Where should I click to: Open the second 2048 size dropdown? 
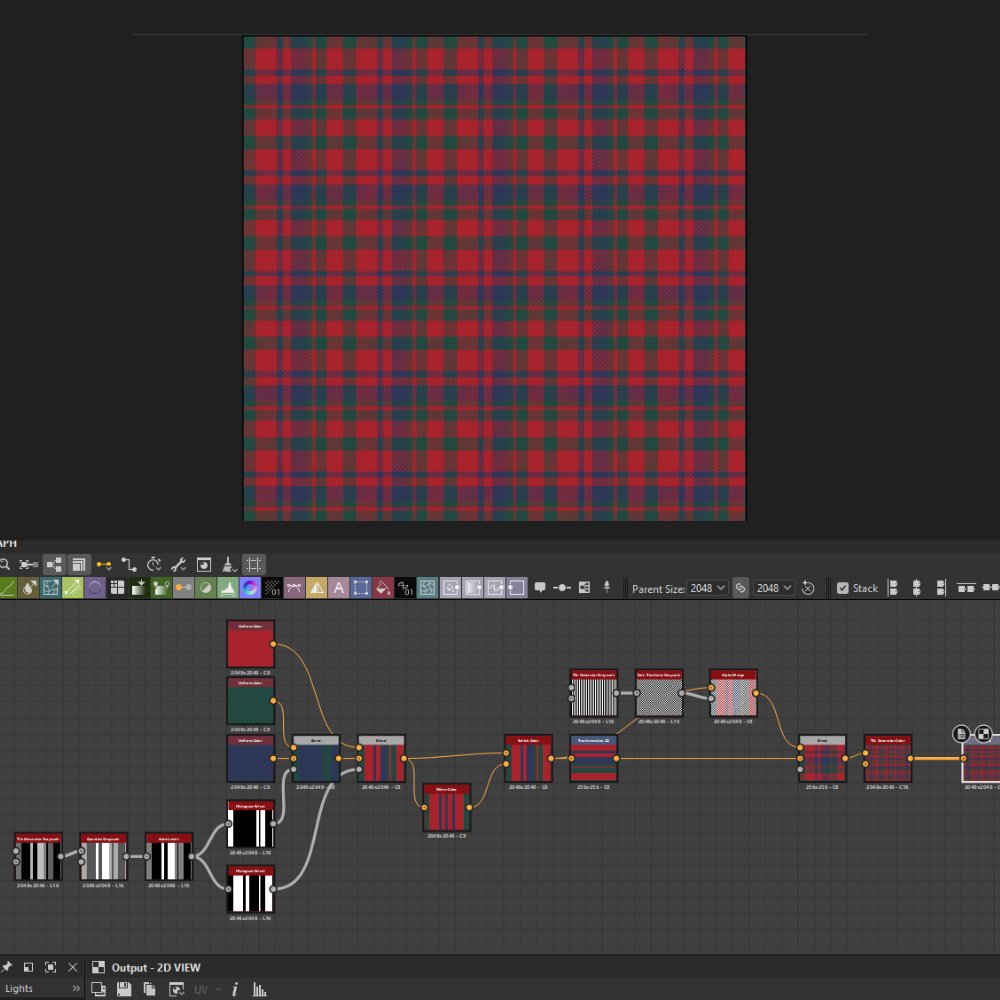click(774, 588)
